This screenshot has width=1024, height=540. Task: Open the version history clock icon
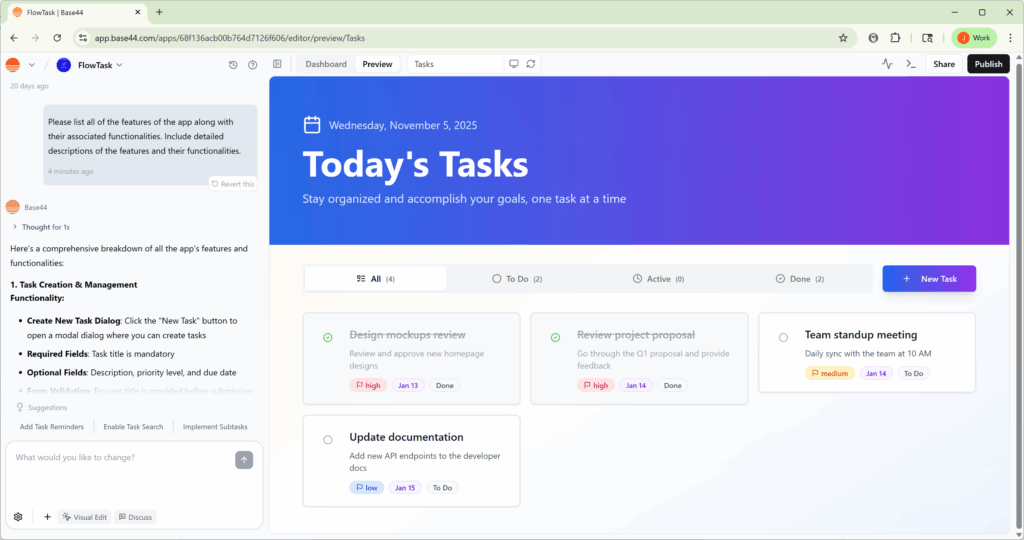(233, 65)
